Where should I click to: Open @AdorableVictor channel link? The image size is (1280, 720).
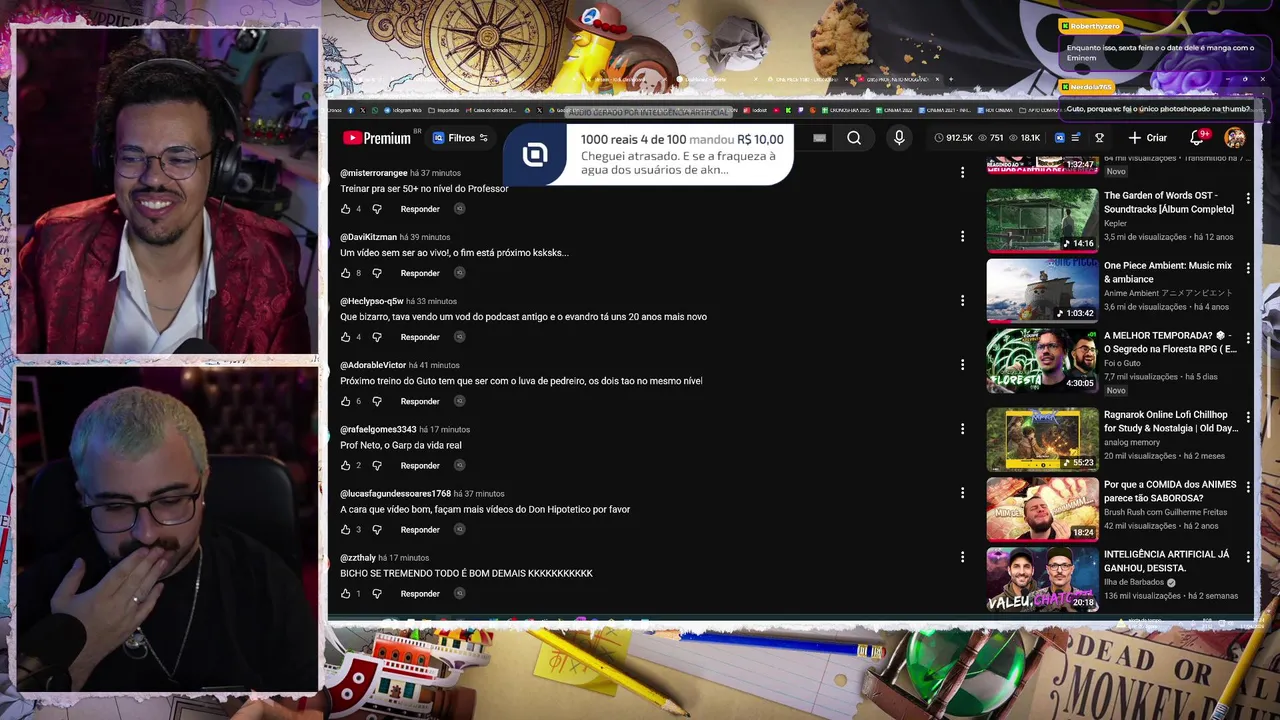point(373,365)
